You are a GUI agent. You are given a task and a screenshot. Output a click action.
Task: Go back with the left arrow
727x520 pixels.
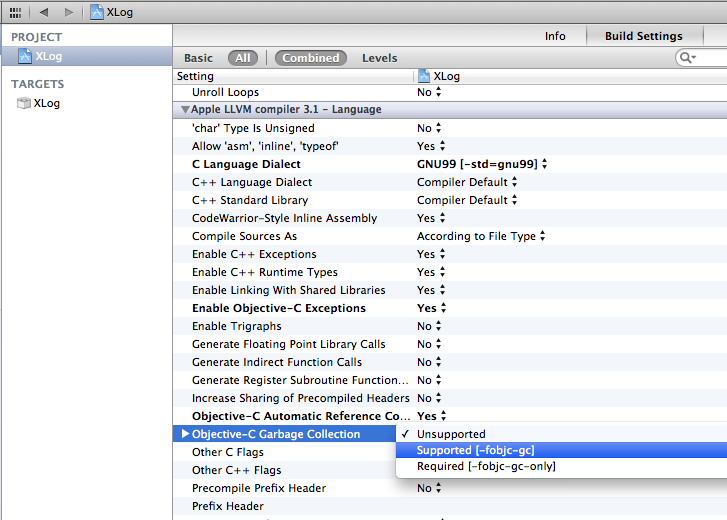[46, 12]
